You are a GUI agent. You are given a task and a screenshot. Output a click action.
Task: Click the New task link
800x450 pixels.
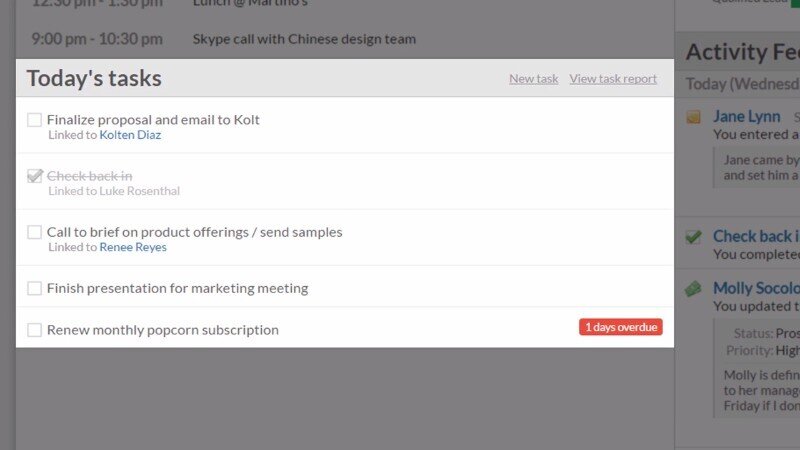(533, 79)
